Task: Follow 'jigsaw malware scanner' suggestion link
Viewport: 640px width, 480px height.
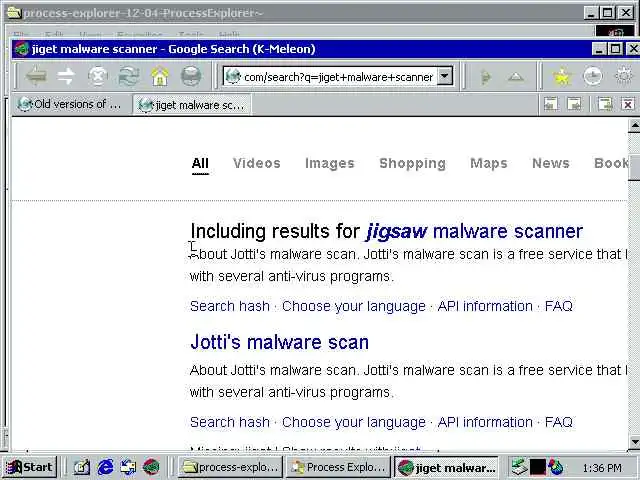Action: click(x=475, y=231)
